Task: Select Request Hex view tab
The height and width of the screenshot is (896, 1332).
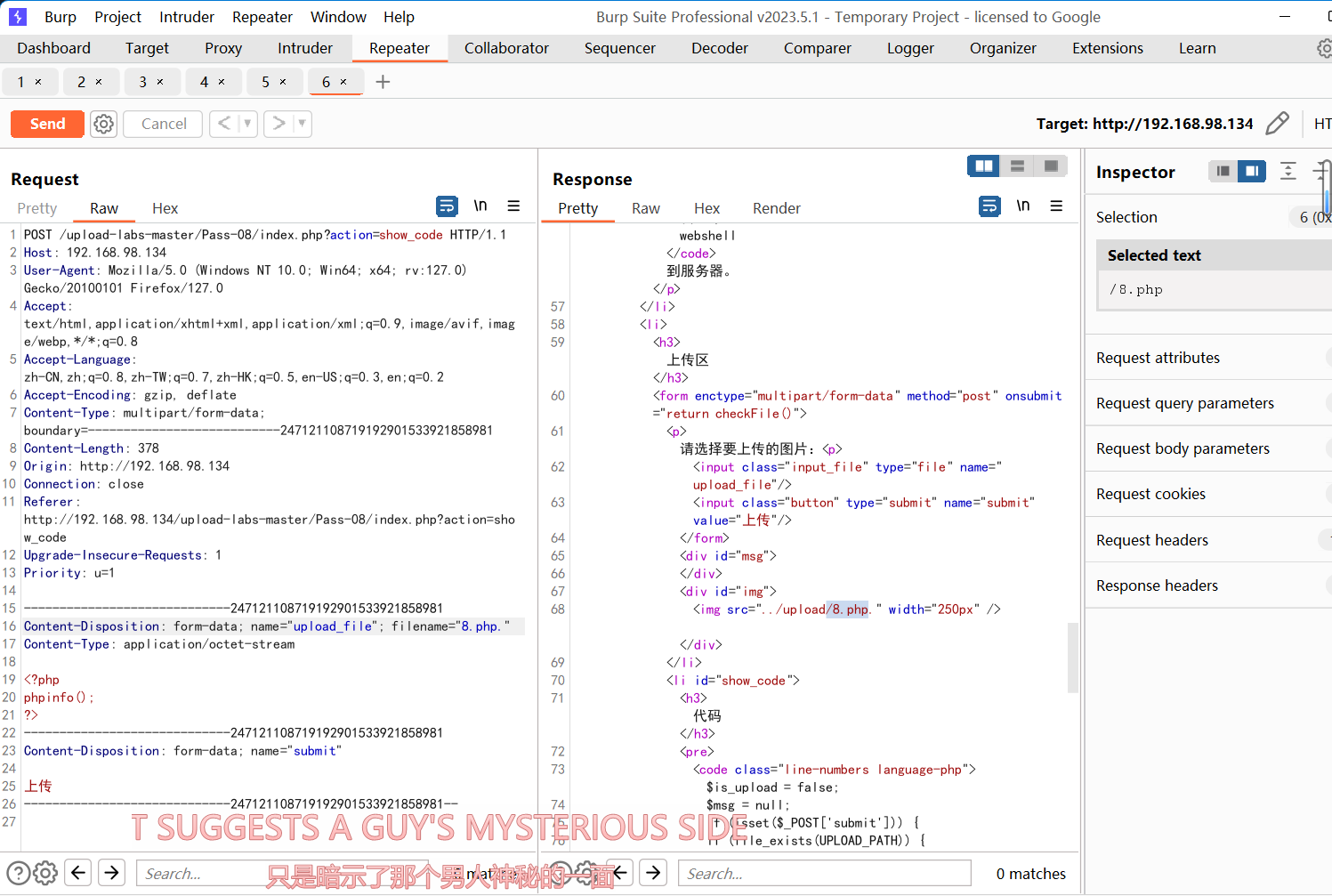Action: click(165, 208)
